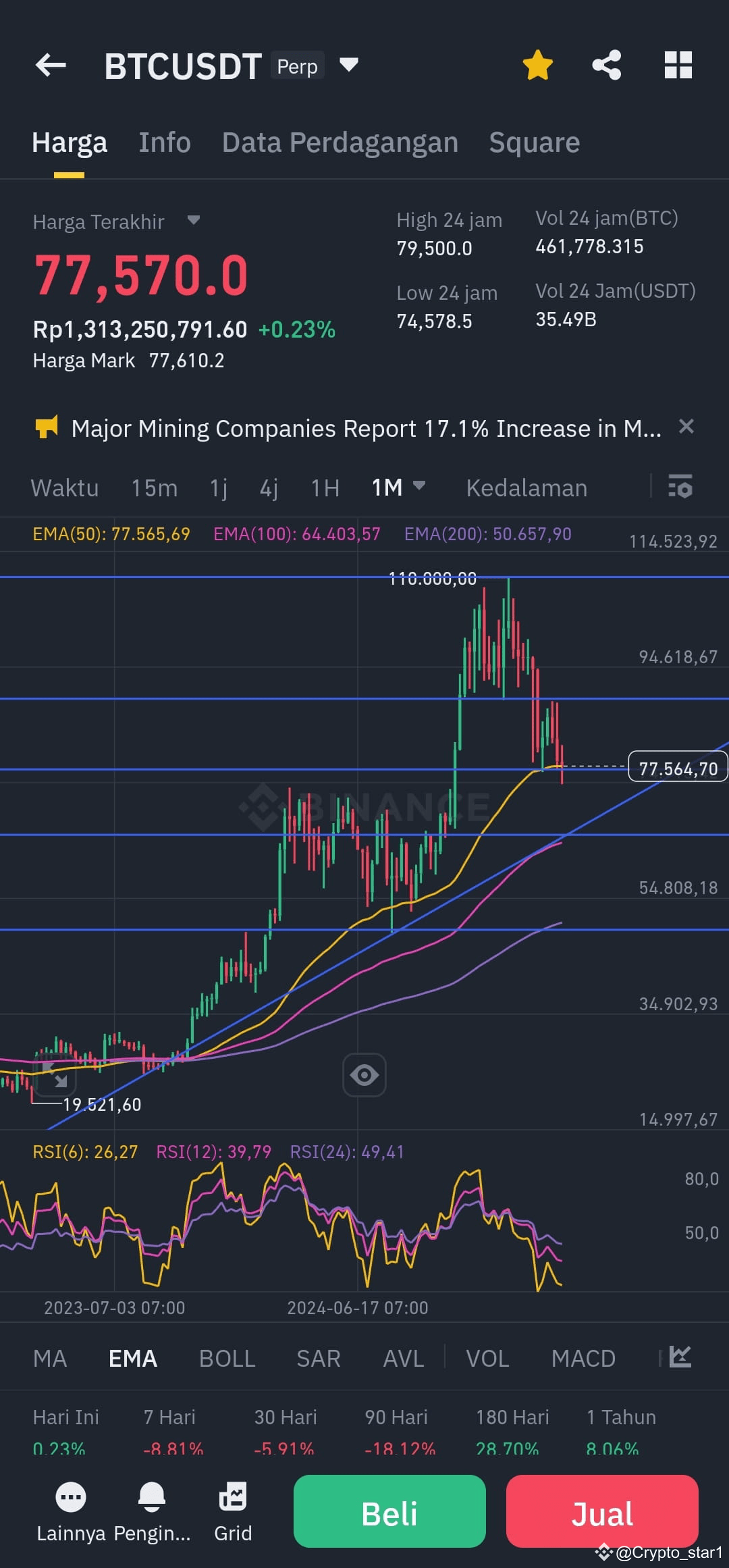Toggle the EMA indicator
Viewport: 729px width, 1568px height.
click(133, 1358)
